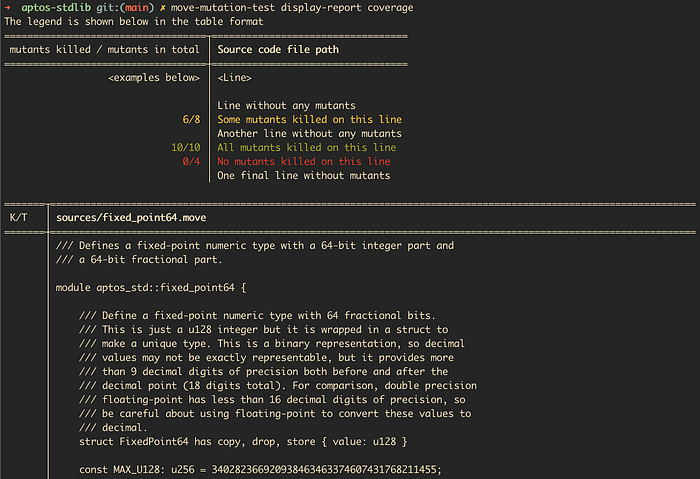This screenshot has width=700, height=479.
Task: Click the aptos-stdlib directory name in prompt
Action: 50,8
